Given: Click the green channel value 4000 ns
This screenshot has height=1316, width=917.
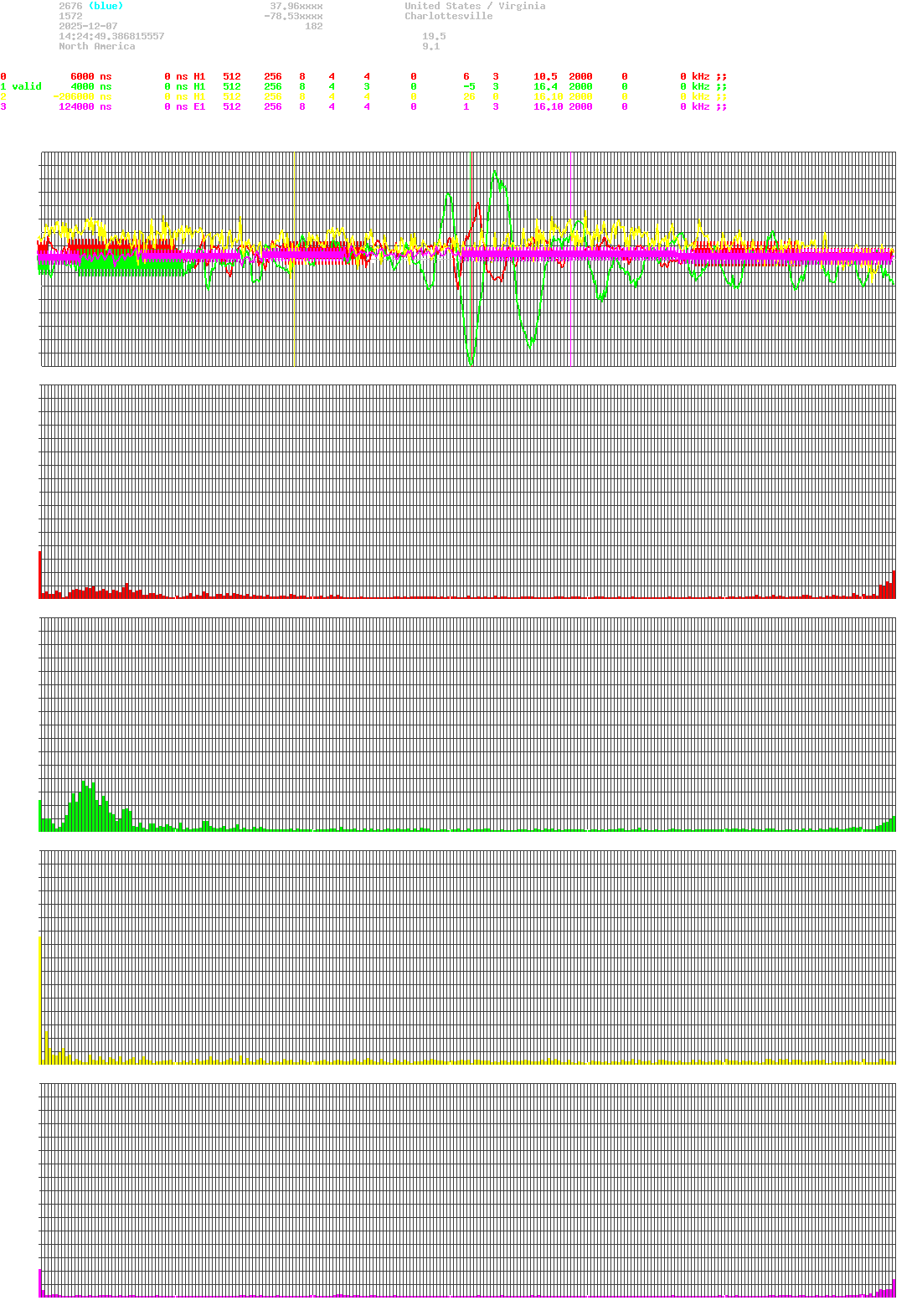Looking at the screenshot, I should coord(90,86).
